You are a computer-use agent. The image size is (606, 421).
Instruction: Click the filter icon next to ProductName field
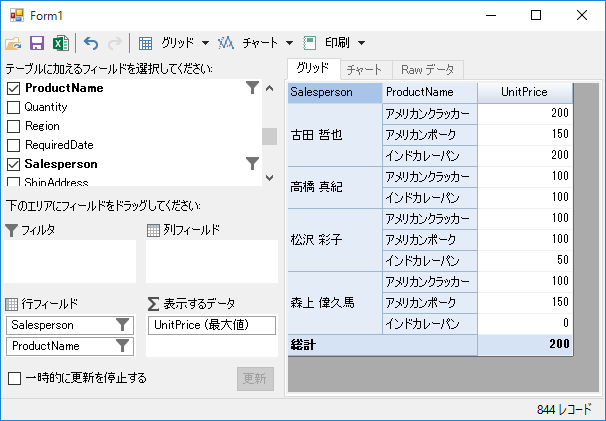pos(253,88)
